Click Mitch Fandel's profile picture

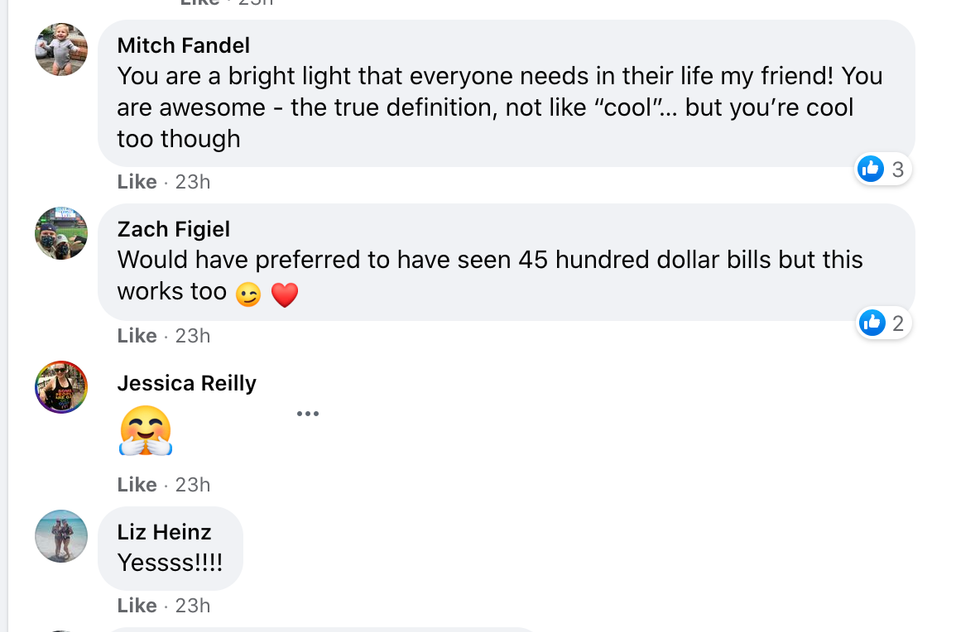tap(61, 50)
